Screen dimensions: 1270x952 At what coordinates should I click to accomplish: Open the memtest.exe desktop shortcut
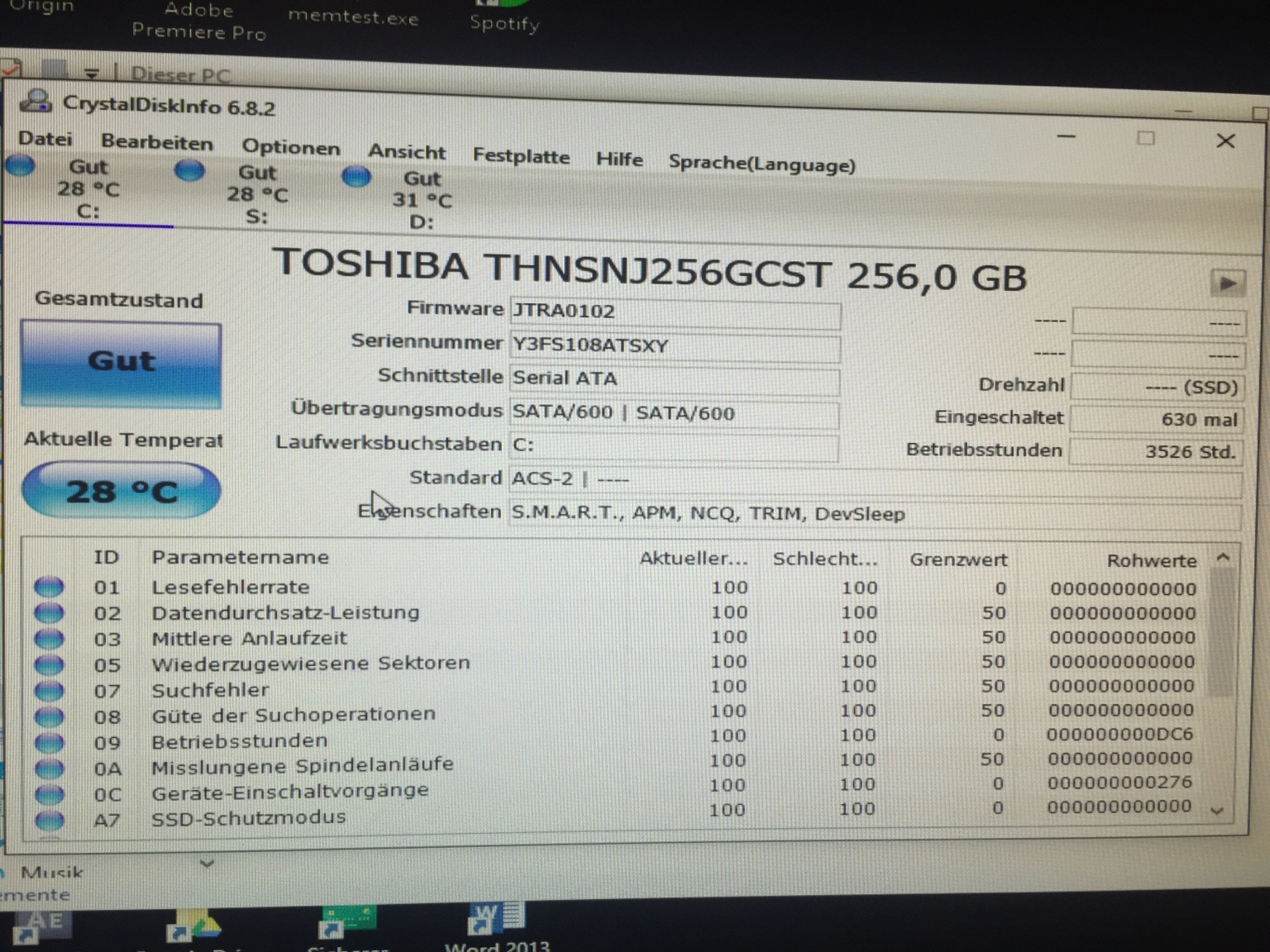point(353,17)
